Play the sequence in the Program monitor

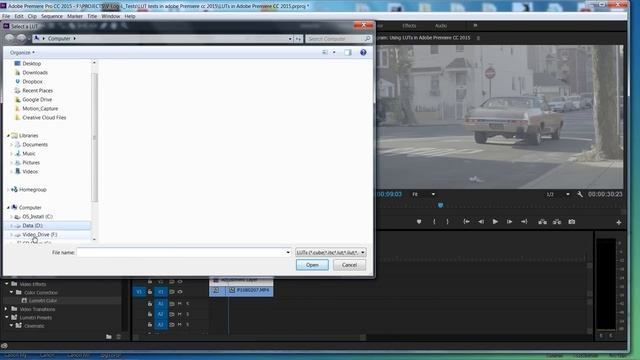[495, 222]
